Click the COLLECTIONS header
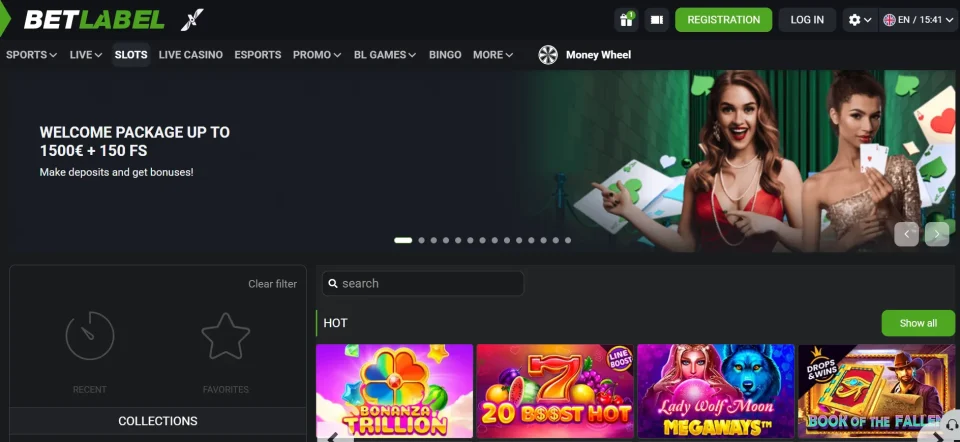This screenshot has height=442, width=960. (158, 421)
